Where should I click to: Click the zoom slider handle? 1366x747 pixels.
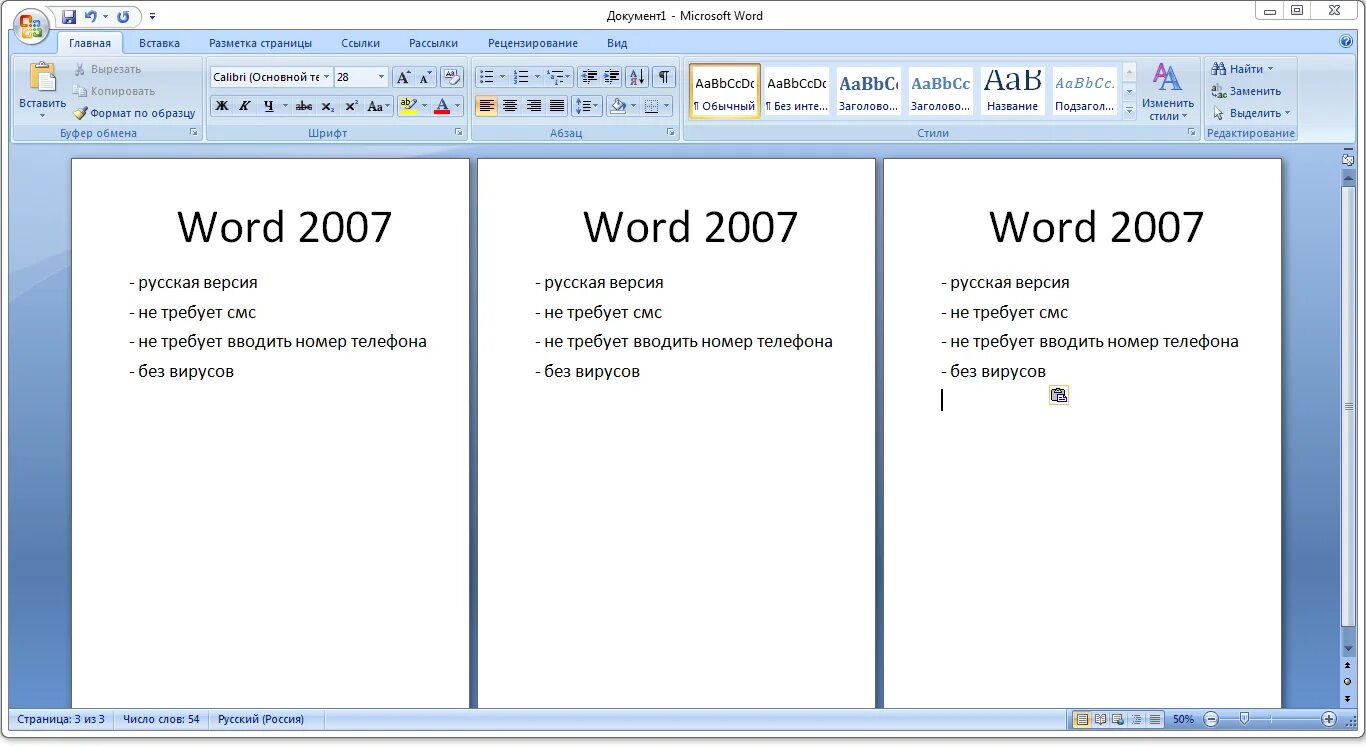[1244, 718]
